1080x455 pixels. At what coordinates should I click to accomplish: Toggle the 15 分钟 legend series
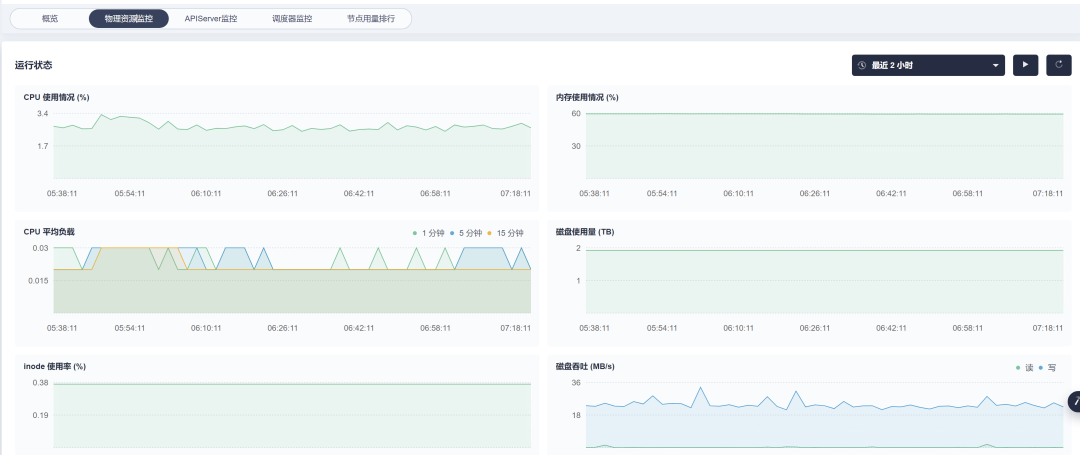(x=505, y=233)
